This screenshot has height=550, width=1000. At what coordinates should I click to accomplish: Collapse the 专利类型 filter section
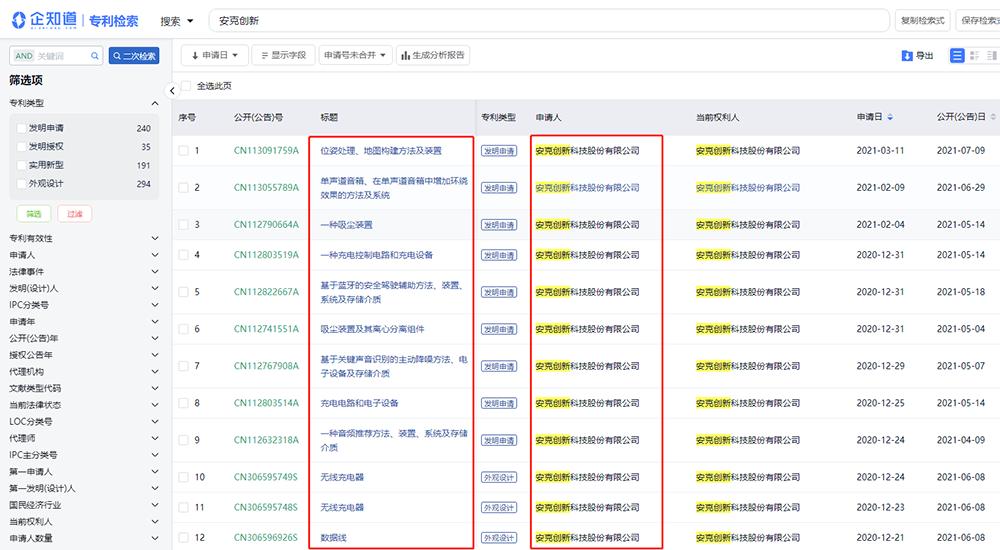155,103
